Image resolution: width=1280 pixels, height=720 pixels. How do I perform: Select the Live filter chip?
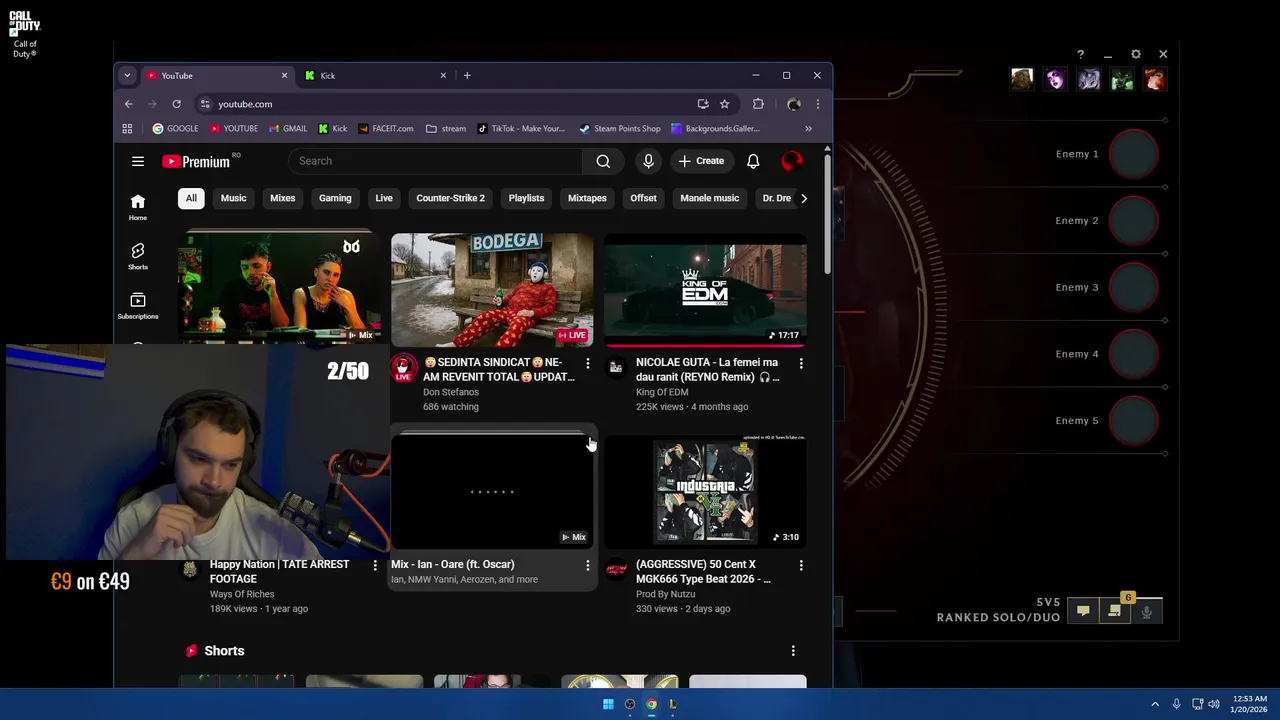pos(384,198)
